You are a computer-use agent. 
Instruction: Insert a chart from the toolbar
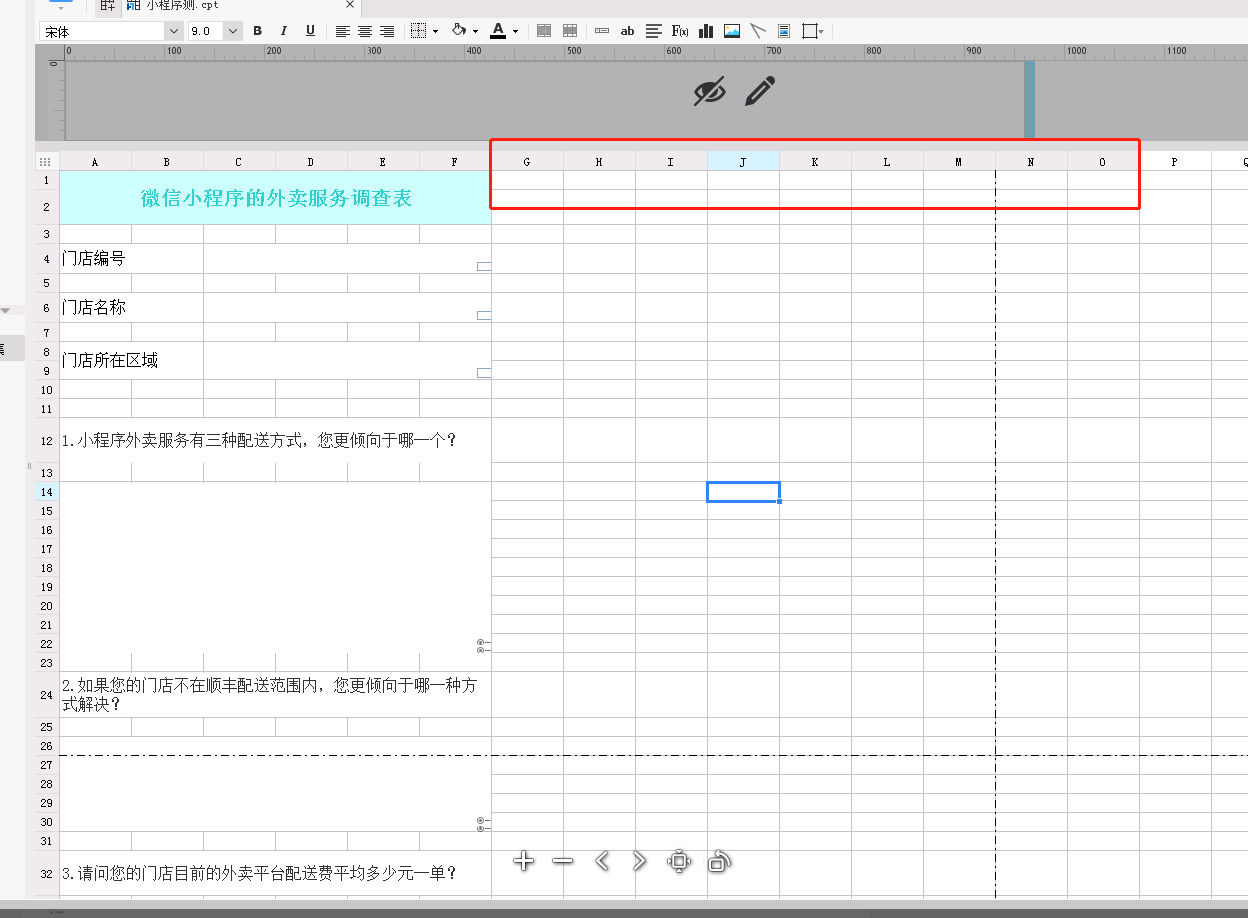[706, 31]
